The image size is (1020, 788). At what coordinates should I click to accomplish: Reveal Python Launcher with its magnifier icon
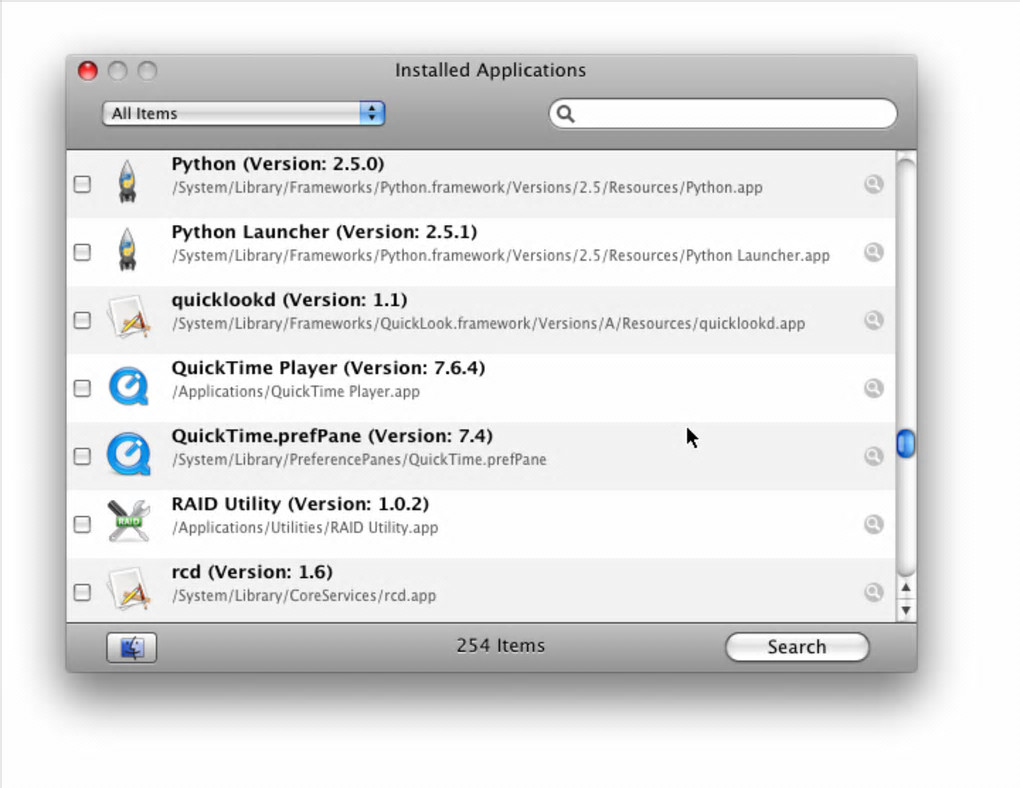874,252
